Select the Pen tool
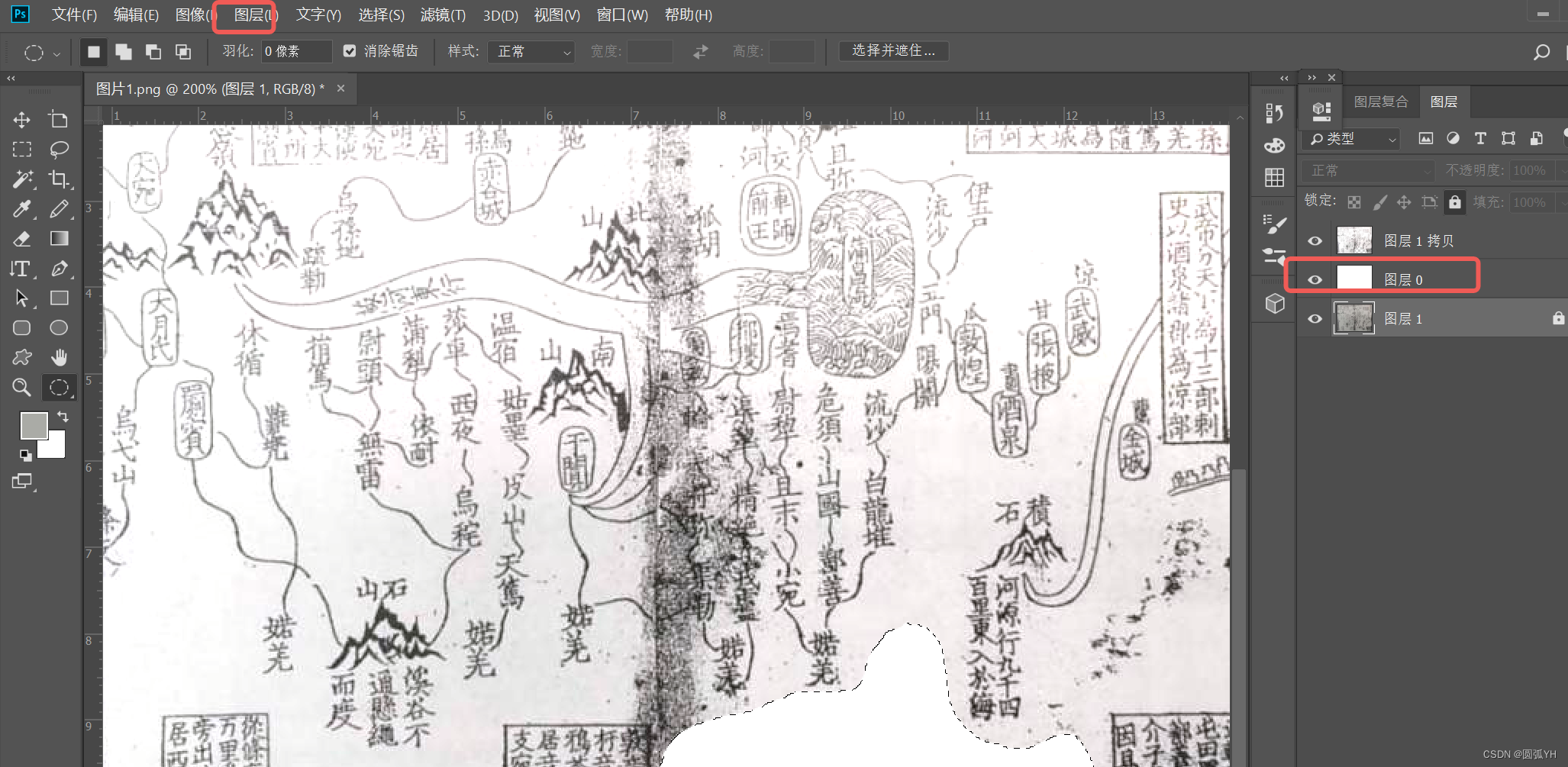 [x=58, y=269]
